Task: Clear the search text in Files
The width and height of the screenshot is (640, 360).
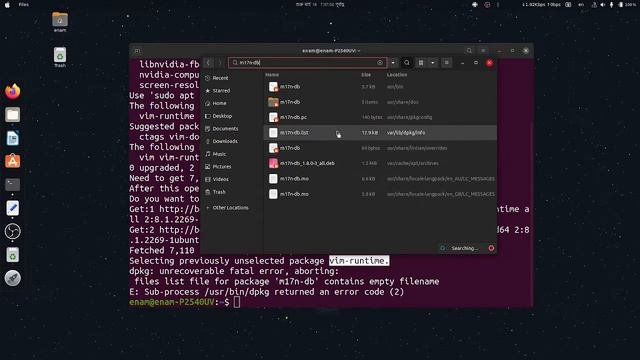Action: pyautogui.click(x=380, y=62)
